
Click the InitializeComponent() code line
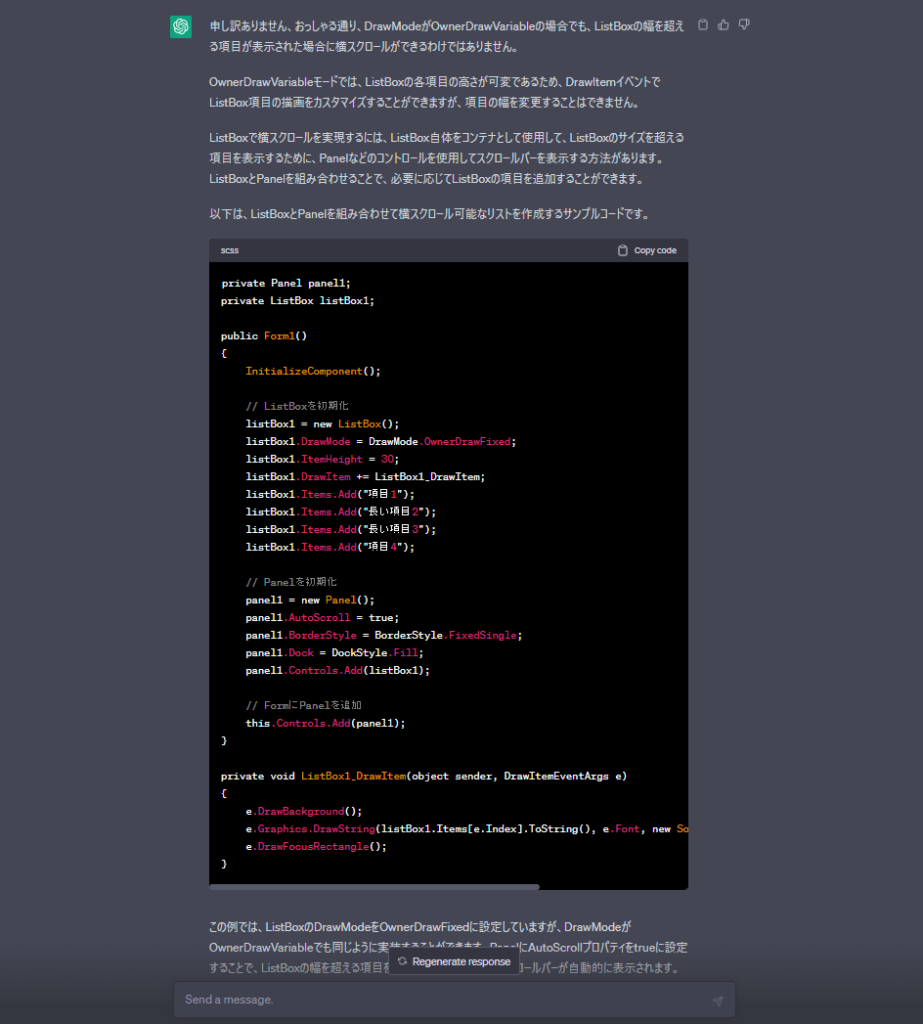(x=313, y=371)
